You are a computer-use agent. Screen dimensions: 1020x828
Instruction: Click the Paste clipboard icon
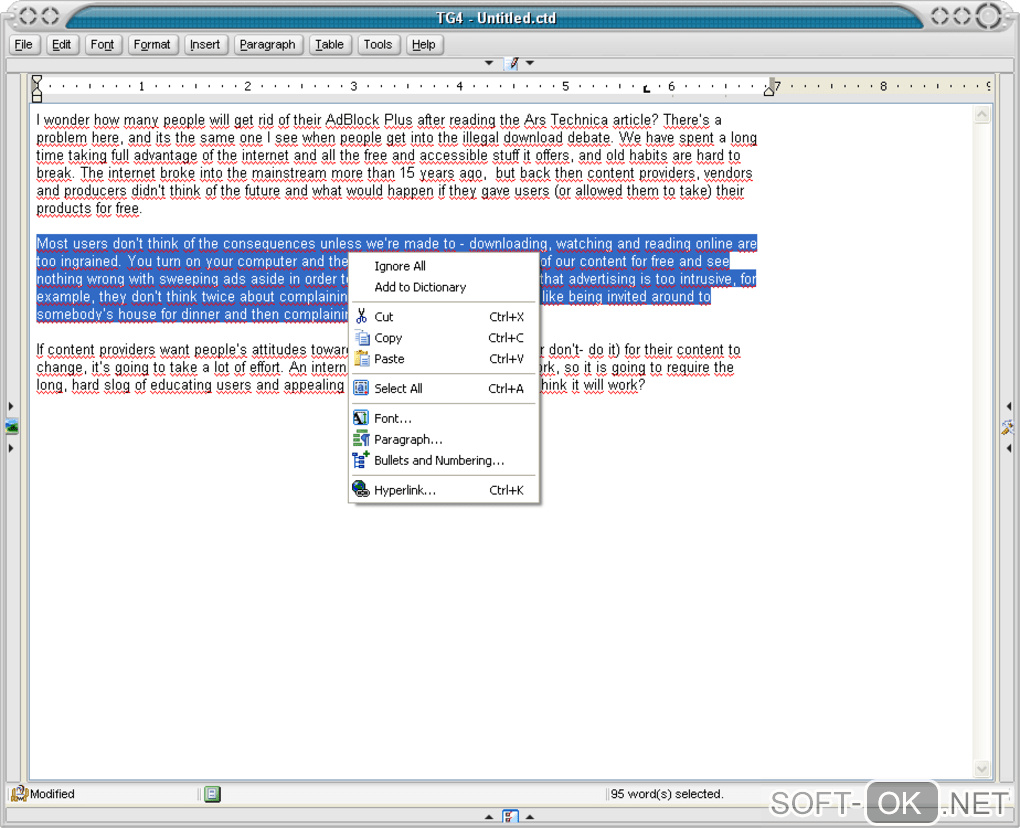pyautogui.click(x=362, y=358)
